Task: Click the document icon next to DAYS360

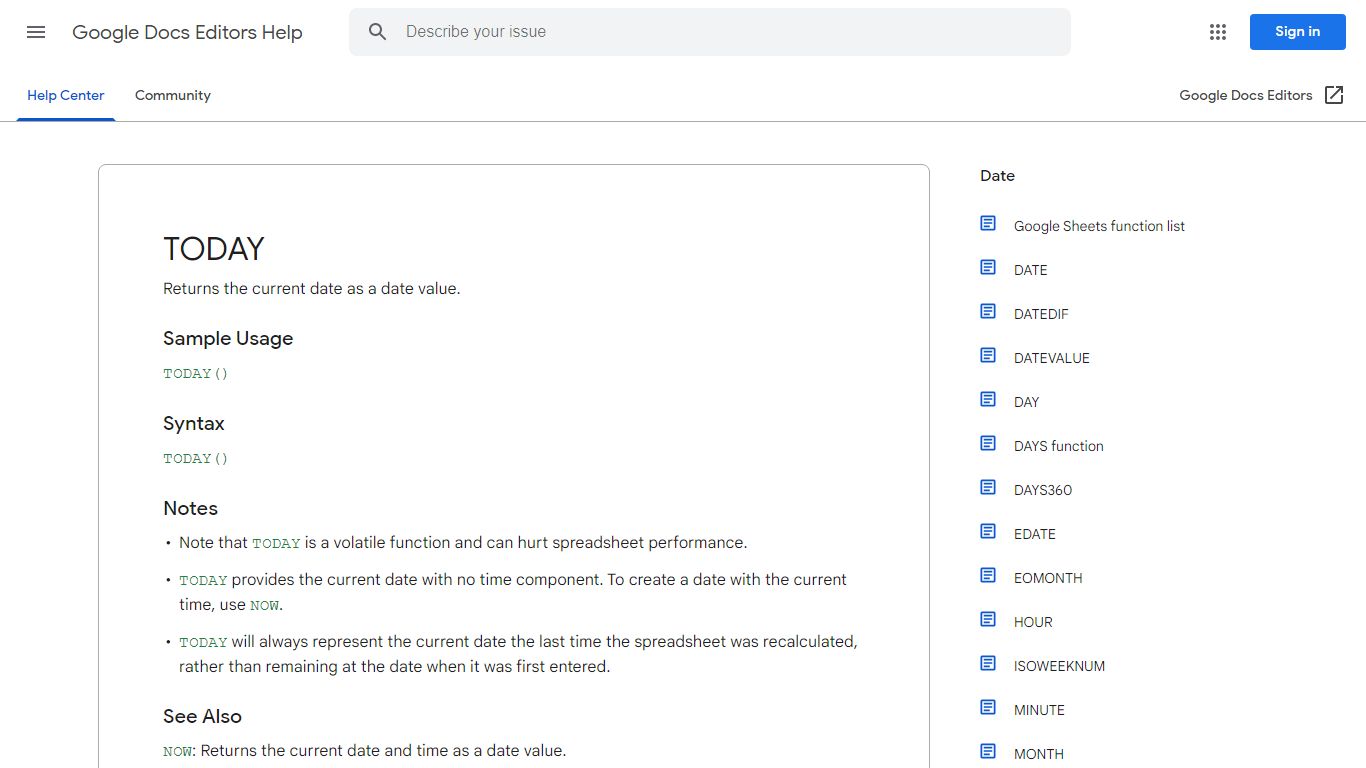Action: click(x=988, y=487)
